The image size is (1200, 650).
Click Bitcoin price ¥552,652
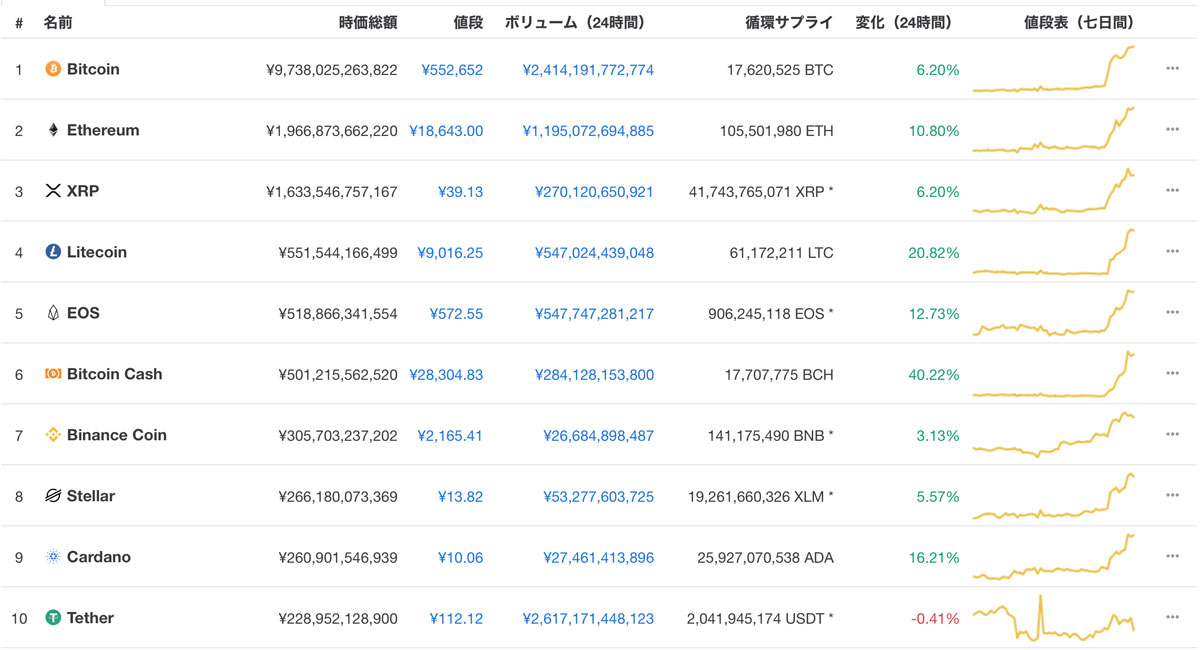(452, 70)
